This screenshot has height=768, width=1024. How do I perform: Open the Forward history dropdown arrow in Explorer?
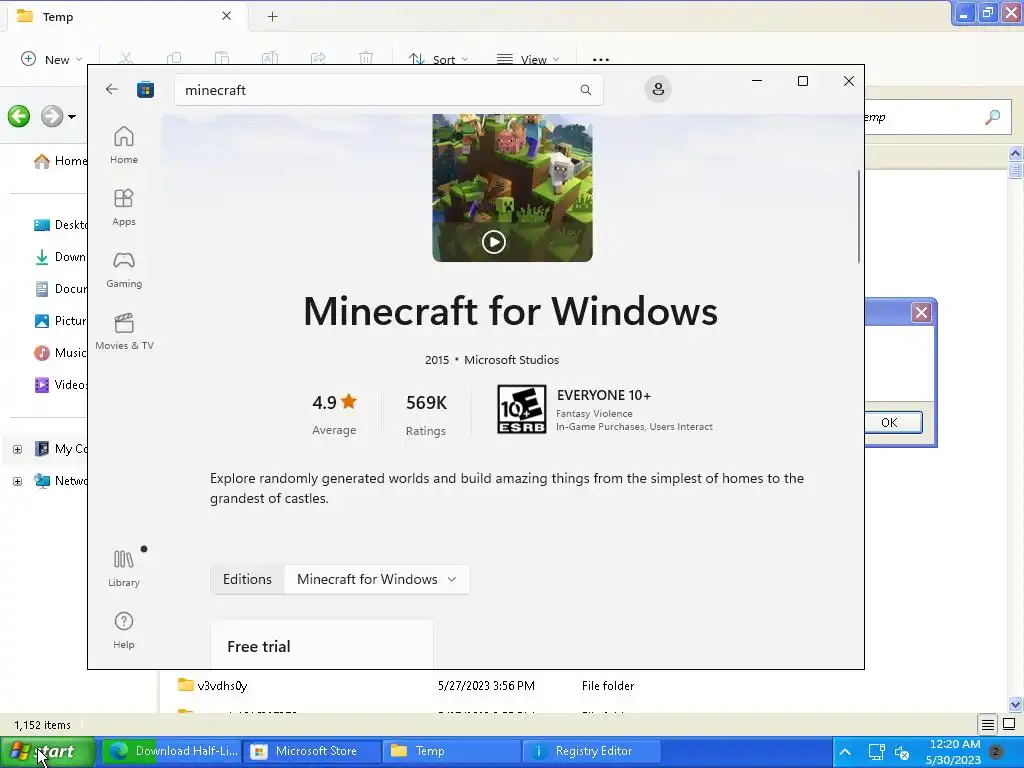[x=72, y=118]
